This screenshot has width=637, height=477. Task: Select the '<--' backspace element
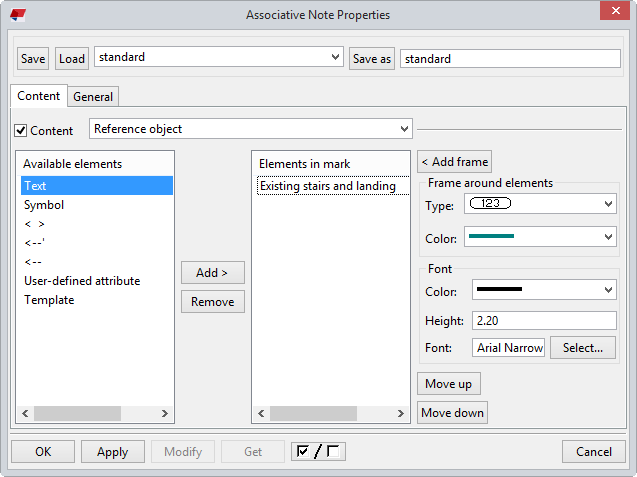click(33, 262)
